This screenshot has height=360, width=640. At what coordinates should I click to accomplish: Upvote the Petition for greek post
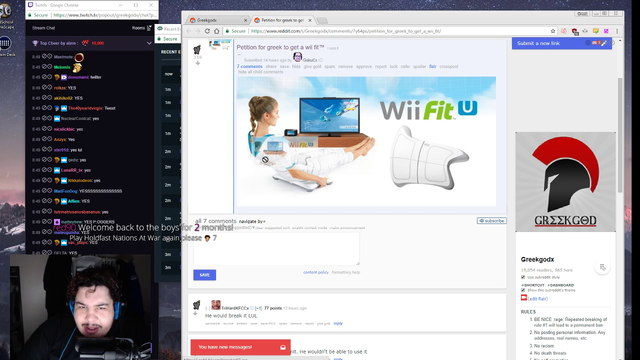[197, 49]
